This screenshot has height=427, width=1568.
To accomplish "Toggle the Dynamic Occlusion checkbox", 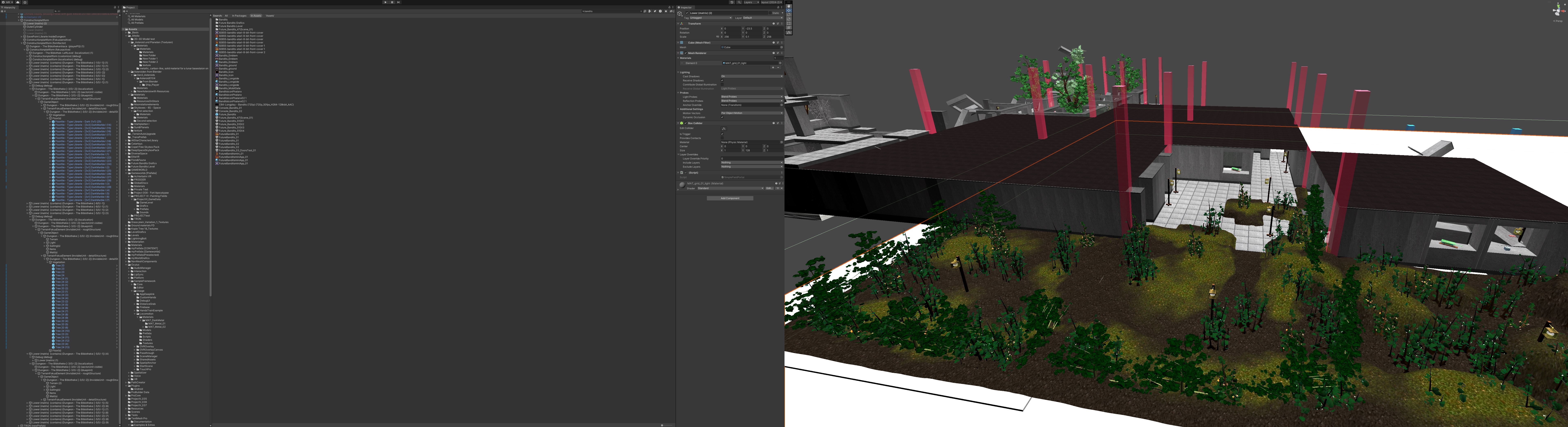I will (723, 117).
